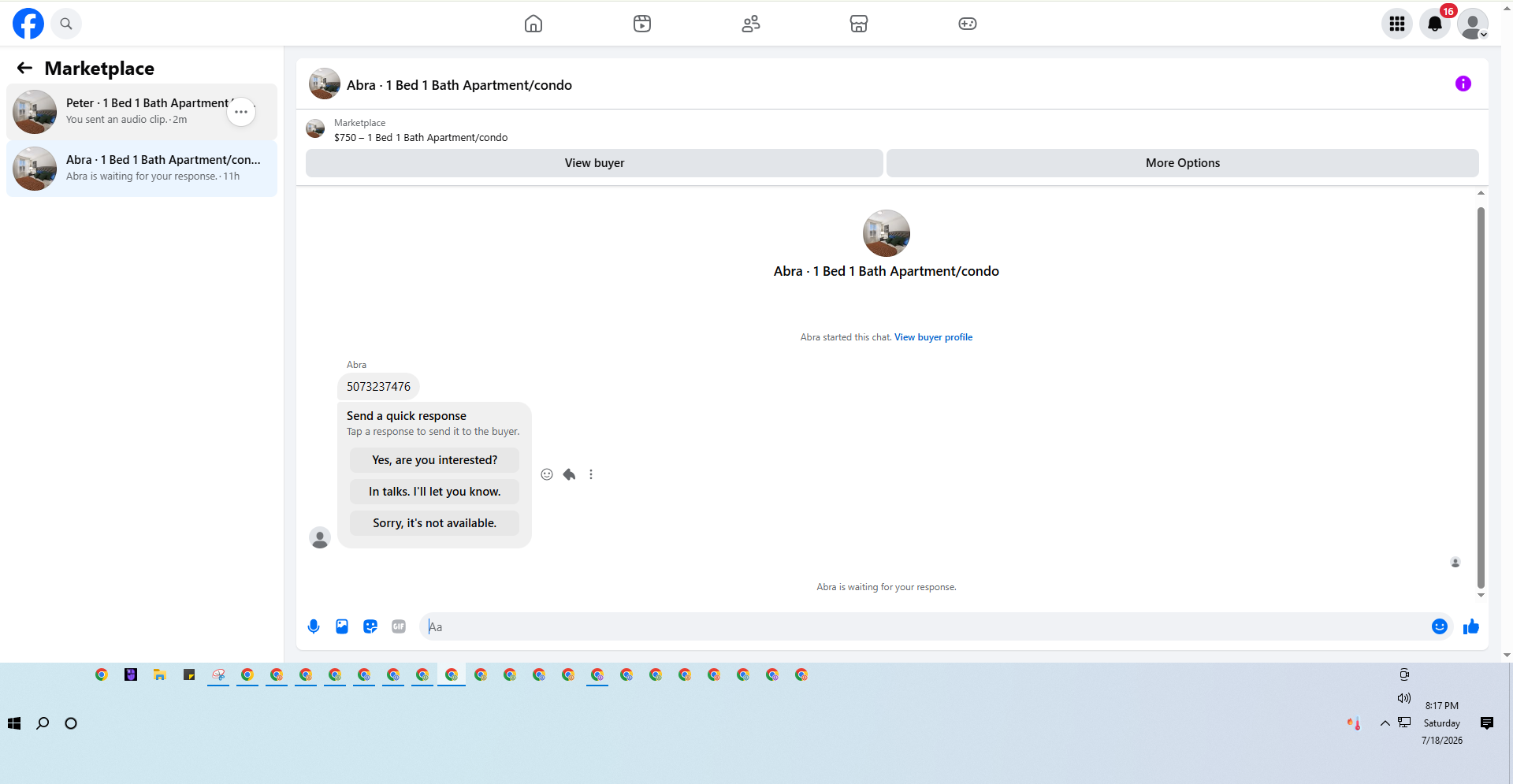React to the message with the emoji icon

pos(547,474)
